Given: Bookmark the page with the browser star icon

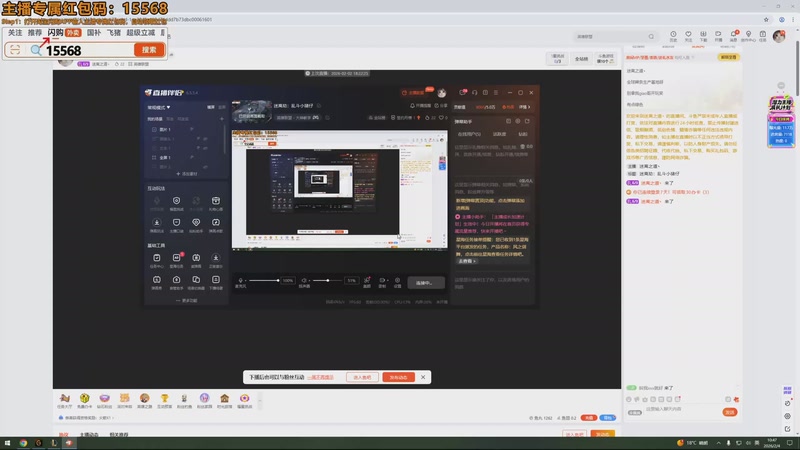Looking at the screenshot, I should pos(766,19).
